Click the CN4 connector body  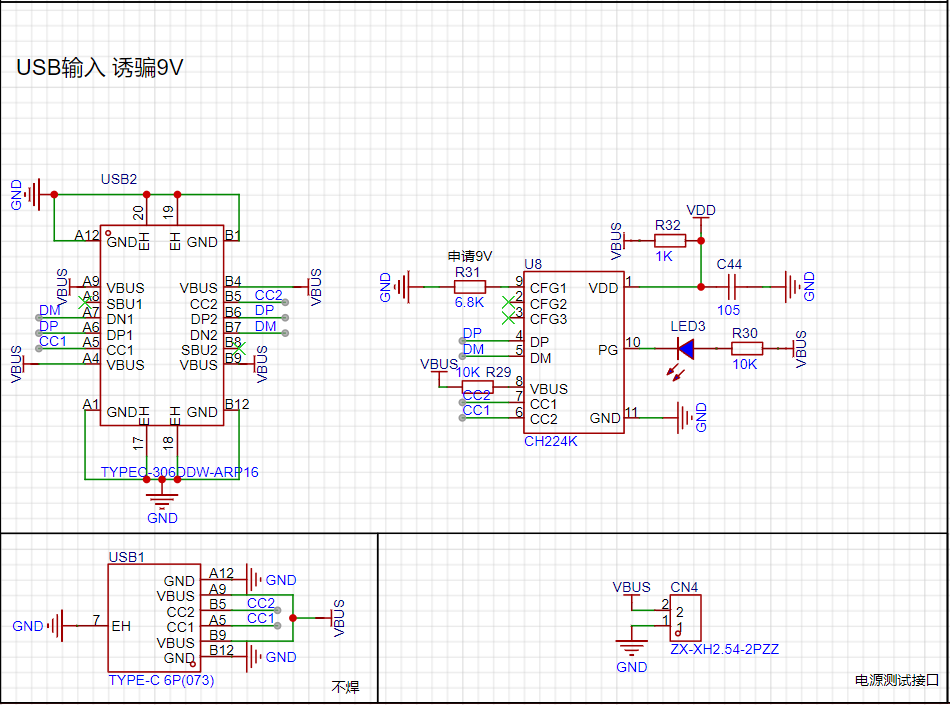tap(685, 618)
